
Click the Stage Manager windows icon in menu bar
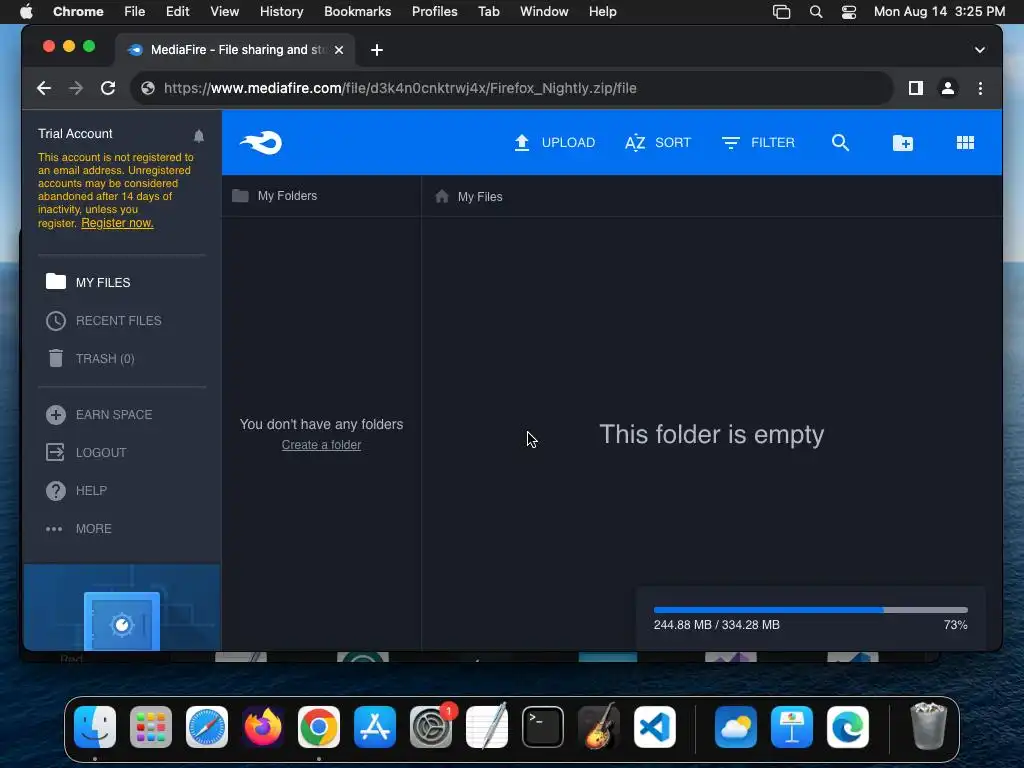pyautogui.click(x=782, y=12)
